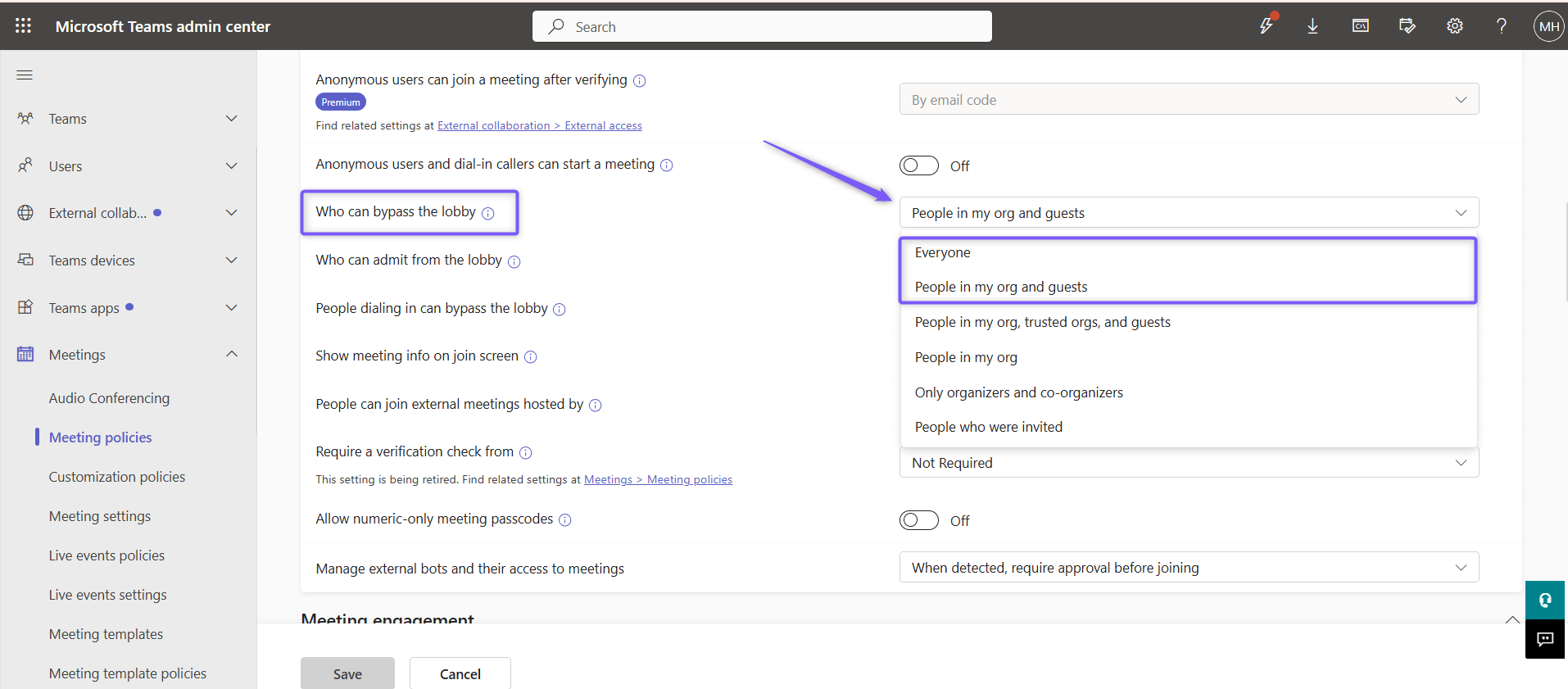Open the Not Required verification dropdown

[1189, 463]
